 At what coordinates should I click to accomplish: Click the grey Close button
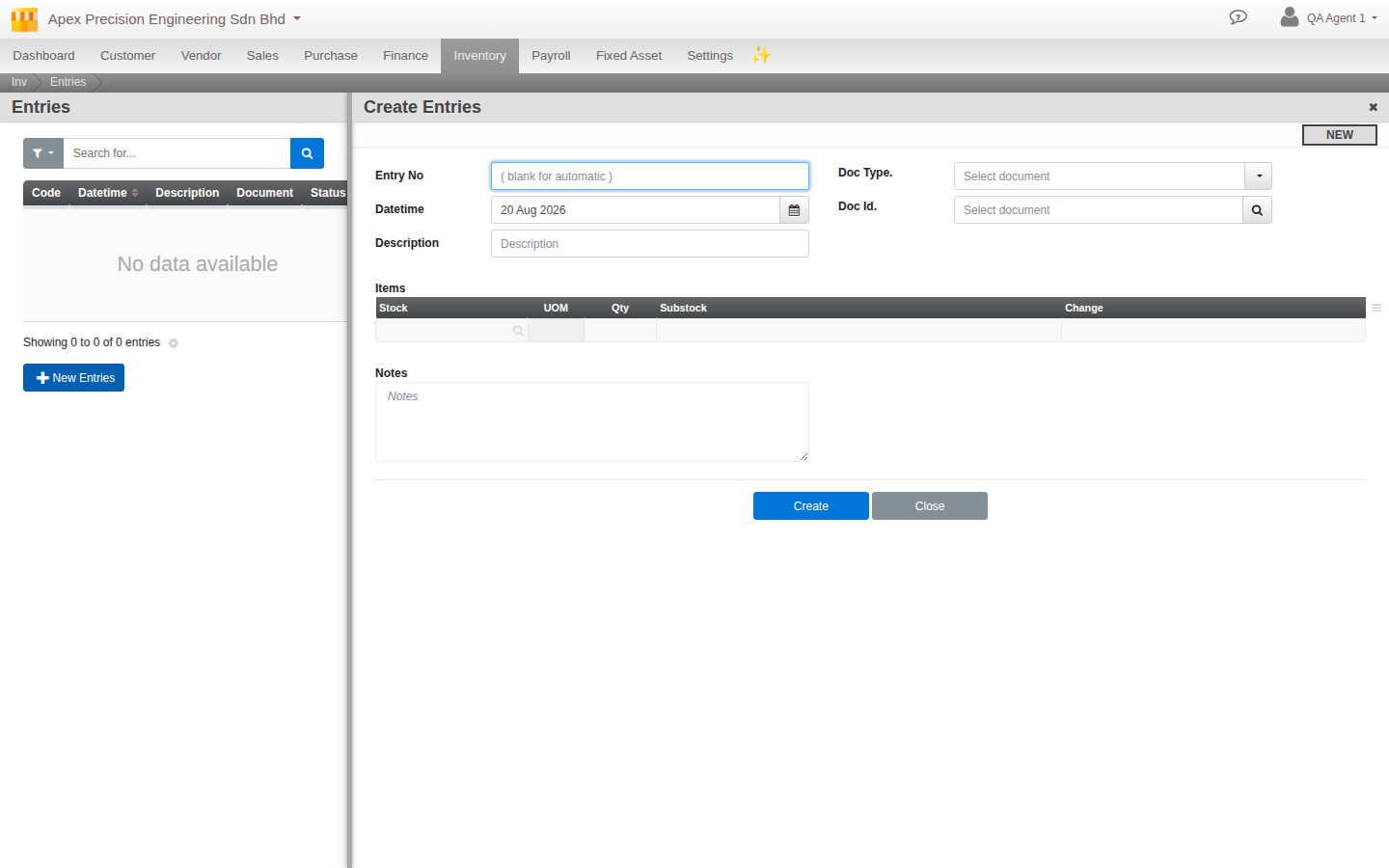pyautogui.click(x=930, y=506)
